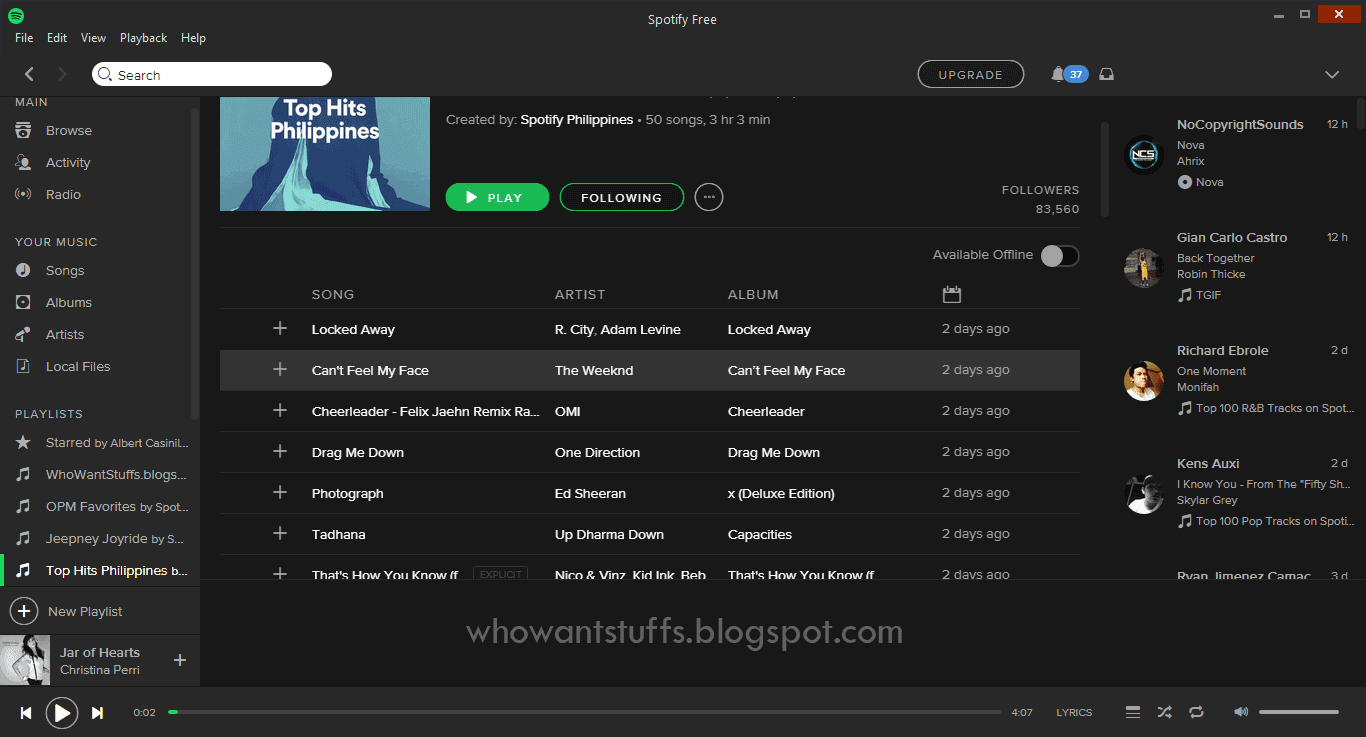The height and width of the screenshot is (737, 1366).
Task: Adjust the volume slider
Action: (x=1298, y=712)
